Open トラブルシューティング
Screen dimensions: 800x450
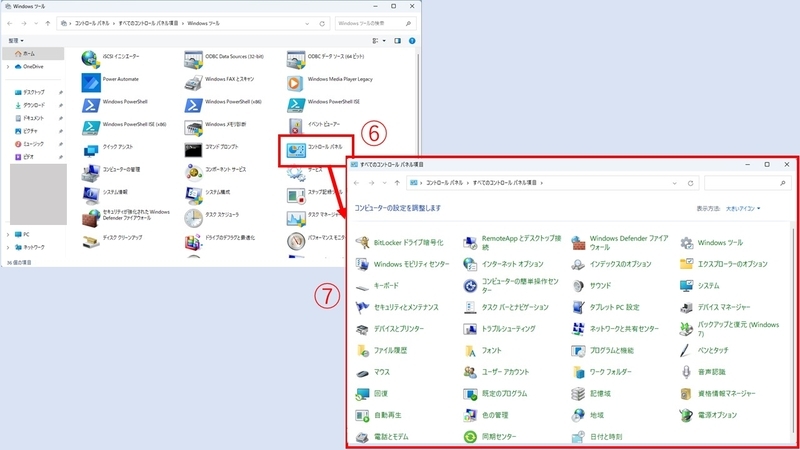click(499, 329)
